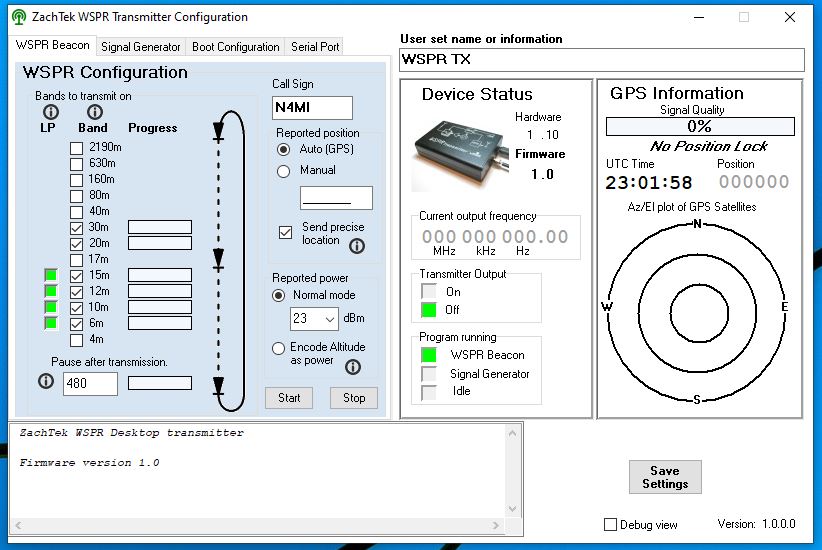Viewport: 822px width, 550px height.
Task: Click the info icon above Band column
Action: [x=95, y=112]
